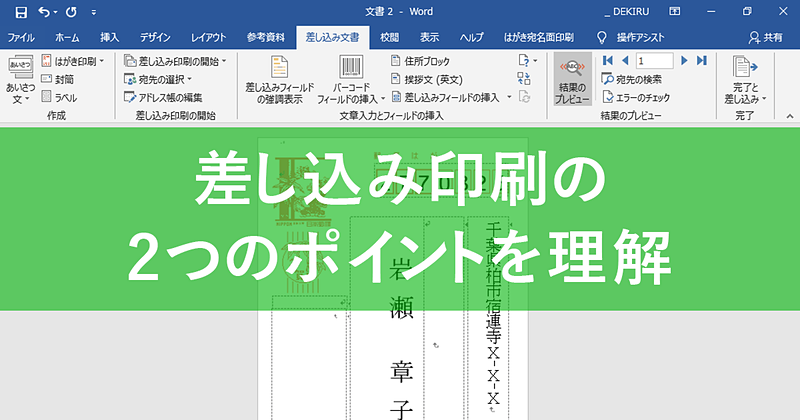This screenshot has height=420, width=800.
Task: Go to the last record
Action: (702, 61)
